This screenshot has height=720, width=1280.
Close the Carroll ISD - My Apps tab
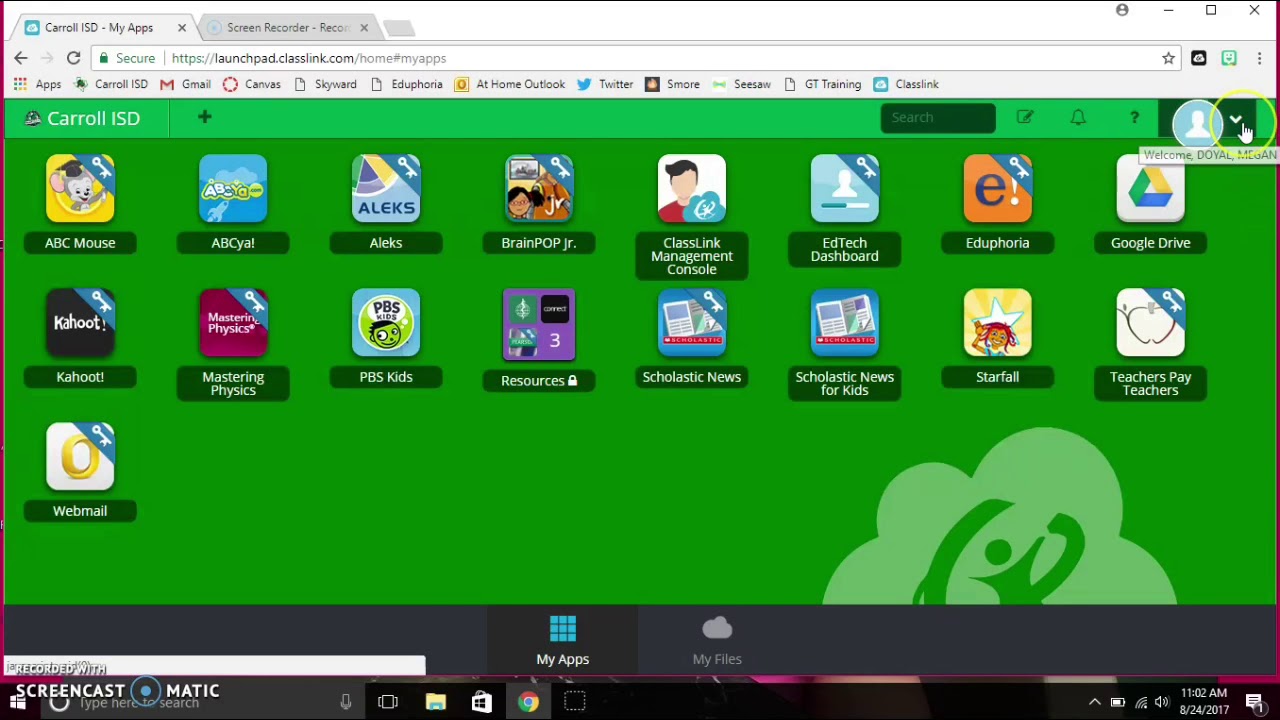181,28
